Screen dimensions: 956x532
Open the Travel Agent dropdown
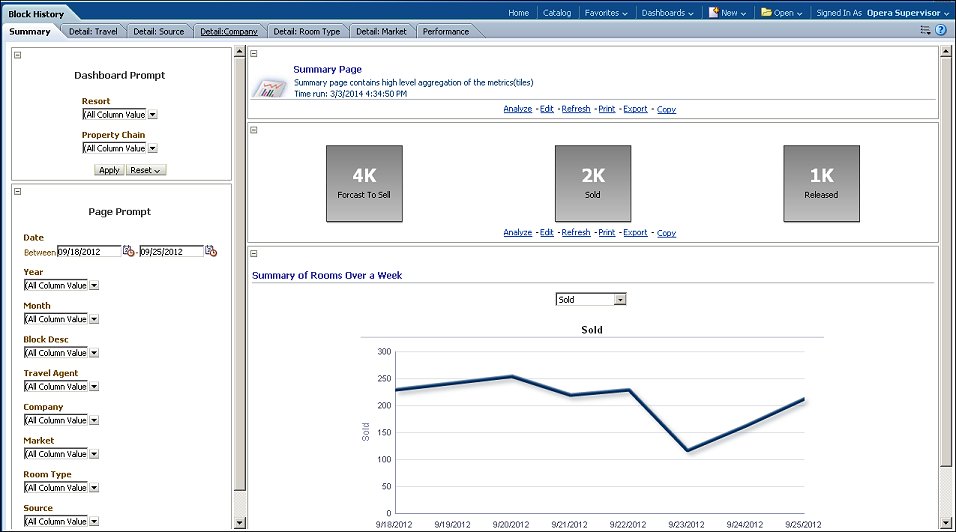[x=94, y=387]
